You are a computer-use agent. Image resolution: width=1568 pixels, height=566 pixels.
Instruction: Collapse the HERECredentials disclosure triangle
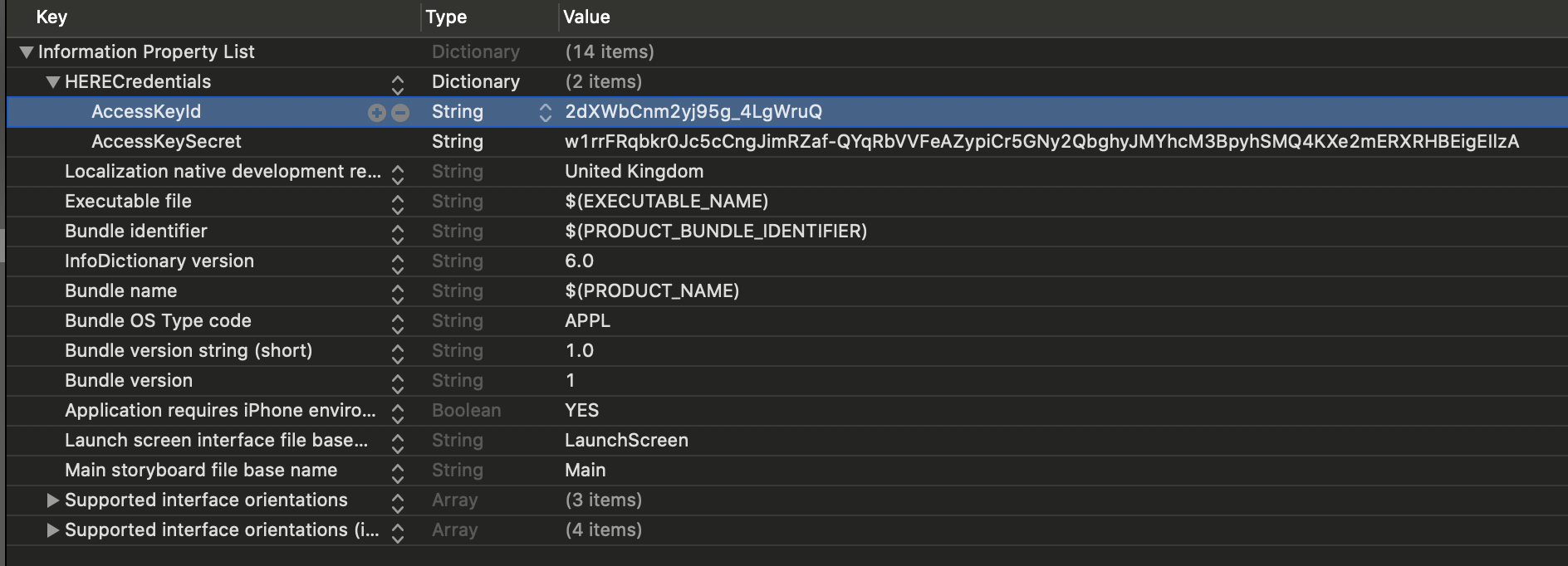(x=53, y=82)
